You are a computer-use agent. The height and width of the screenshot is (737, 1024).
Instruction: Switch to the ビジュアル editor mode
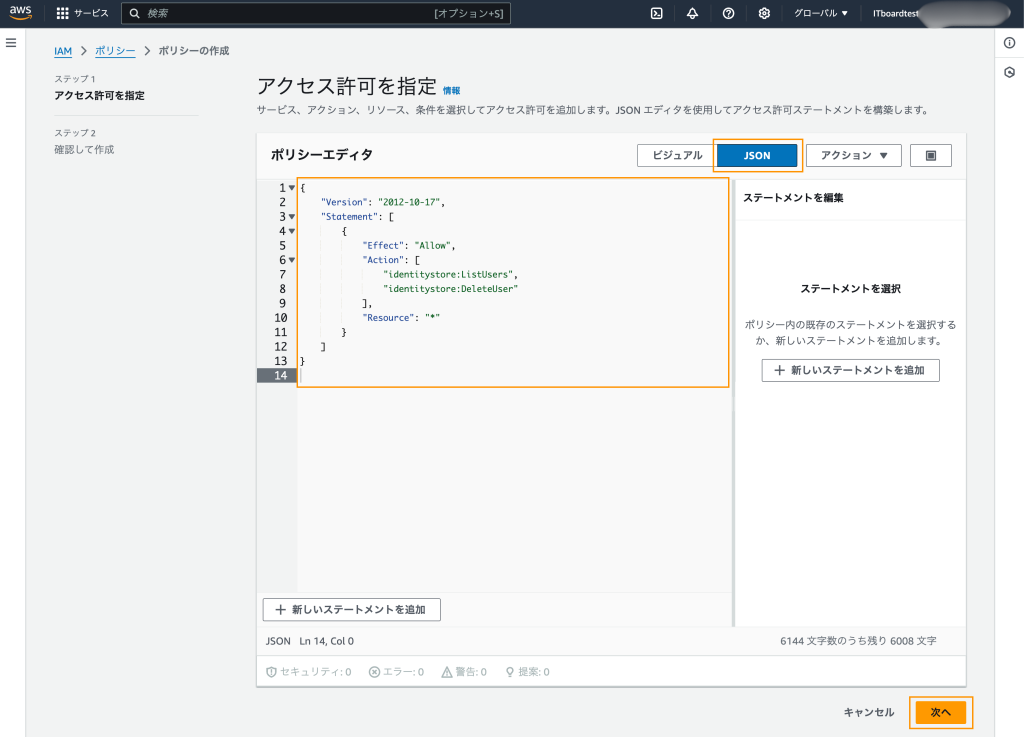[x=677, y=156]
